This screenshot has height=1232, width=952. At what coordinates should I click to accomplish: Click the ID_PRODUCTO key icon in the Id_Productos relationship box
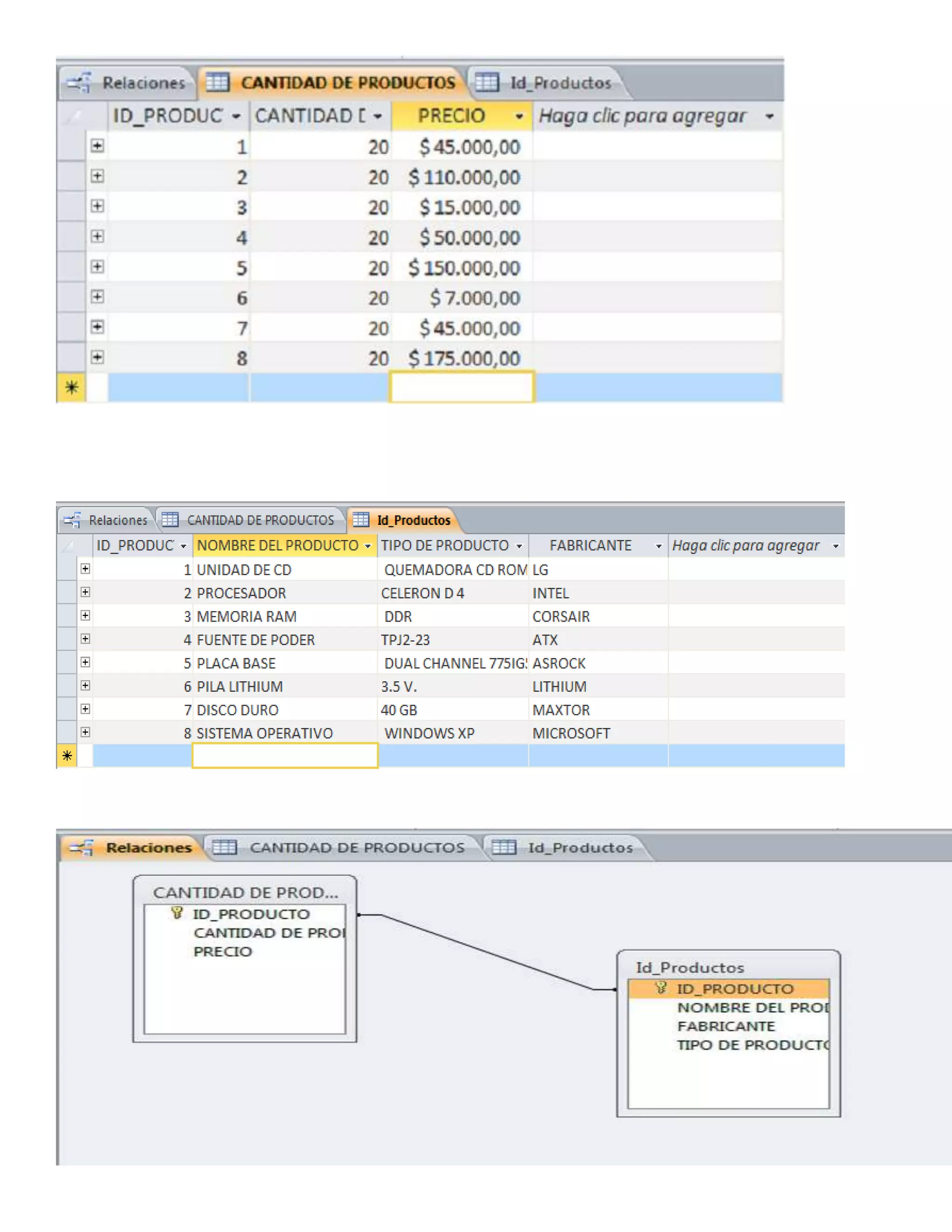pyautogui.click(x=661, y=988)
